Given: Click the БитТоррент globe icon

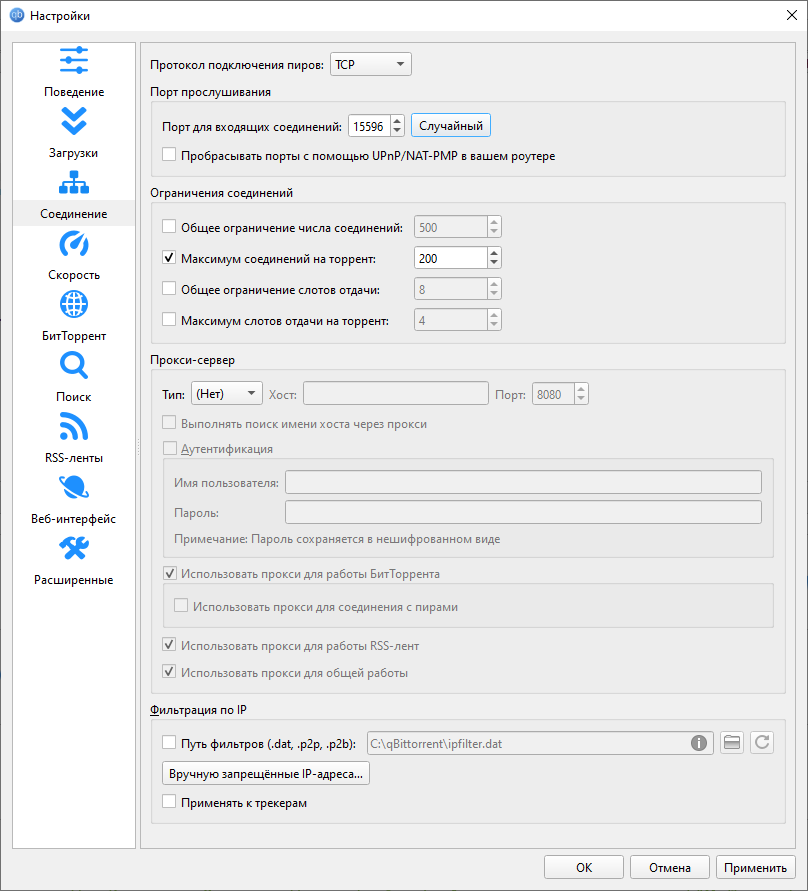Looking at the screenshot, I should tap(74, 305).
